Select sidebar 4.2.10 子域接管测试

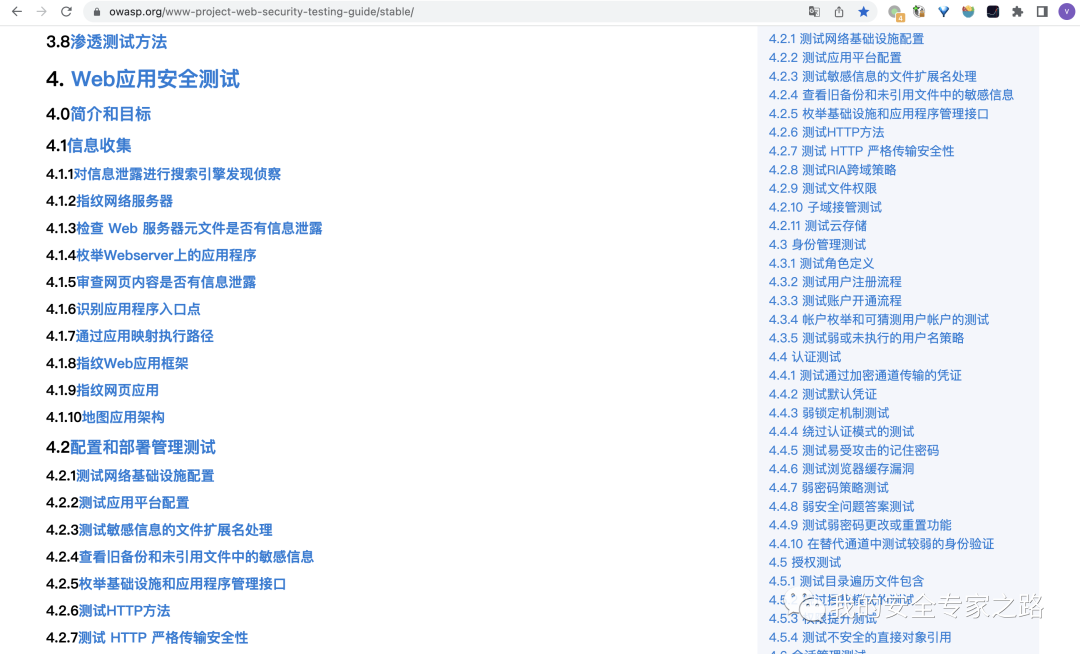point(825,207)
